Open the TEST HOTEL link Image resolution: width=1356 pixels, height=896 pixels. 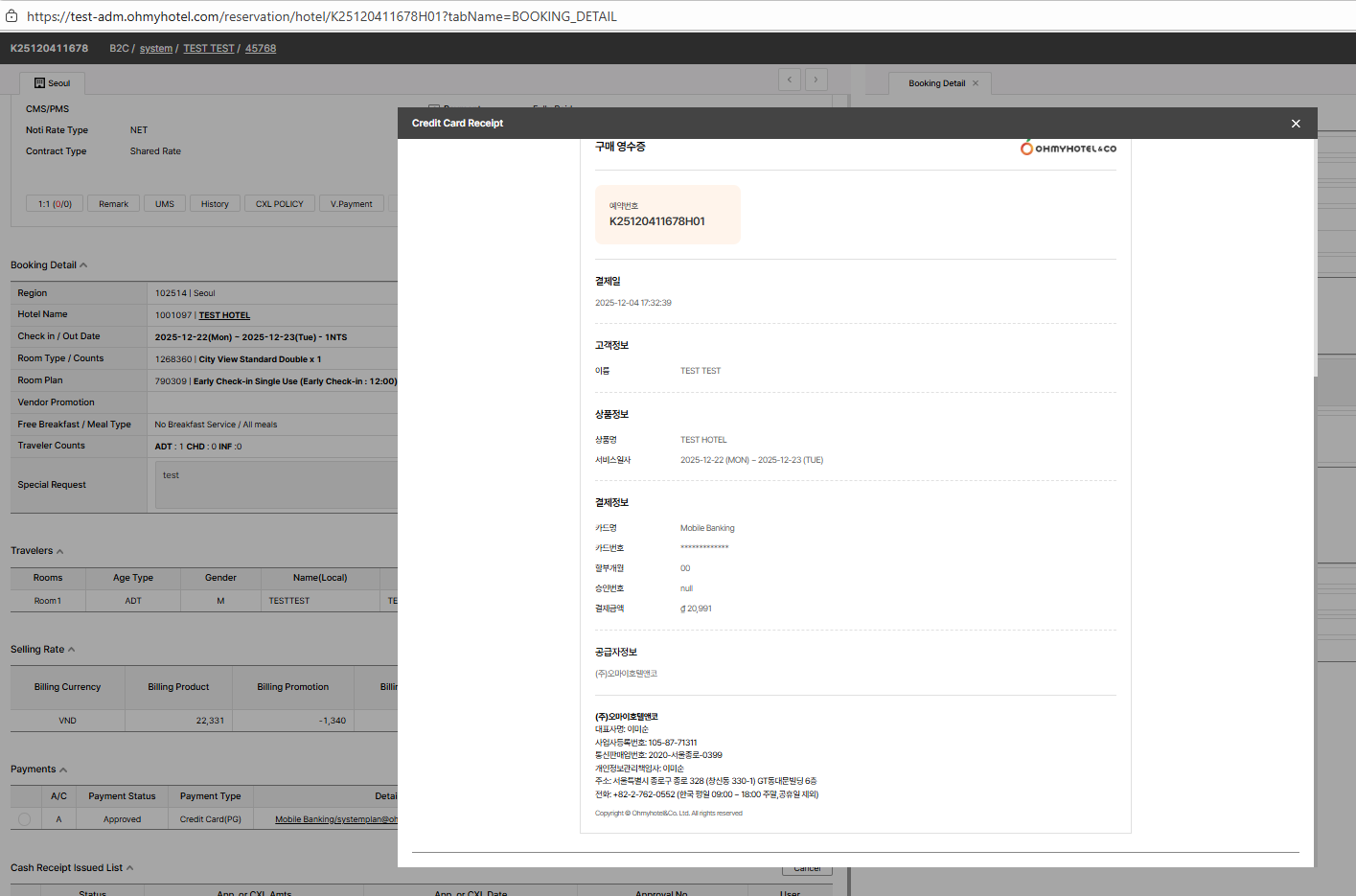tap(224, 315)
